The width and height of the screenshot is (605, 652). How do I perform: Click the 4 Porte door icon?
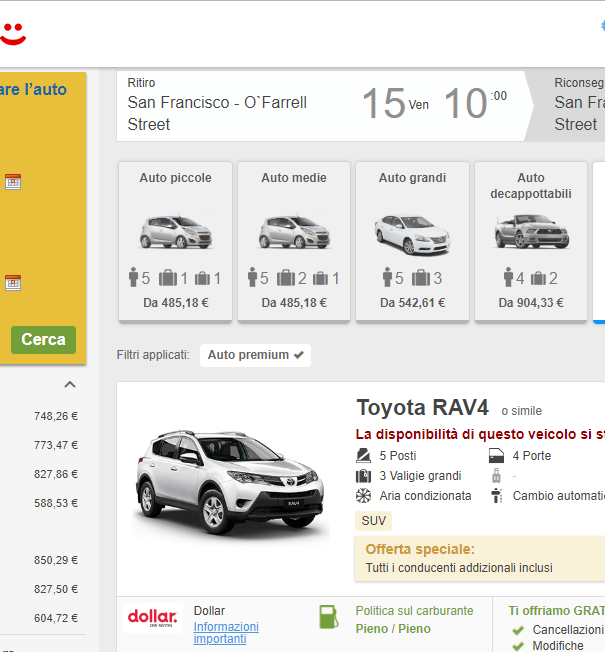496,456
